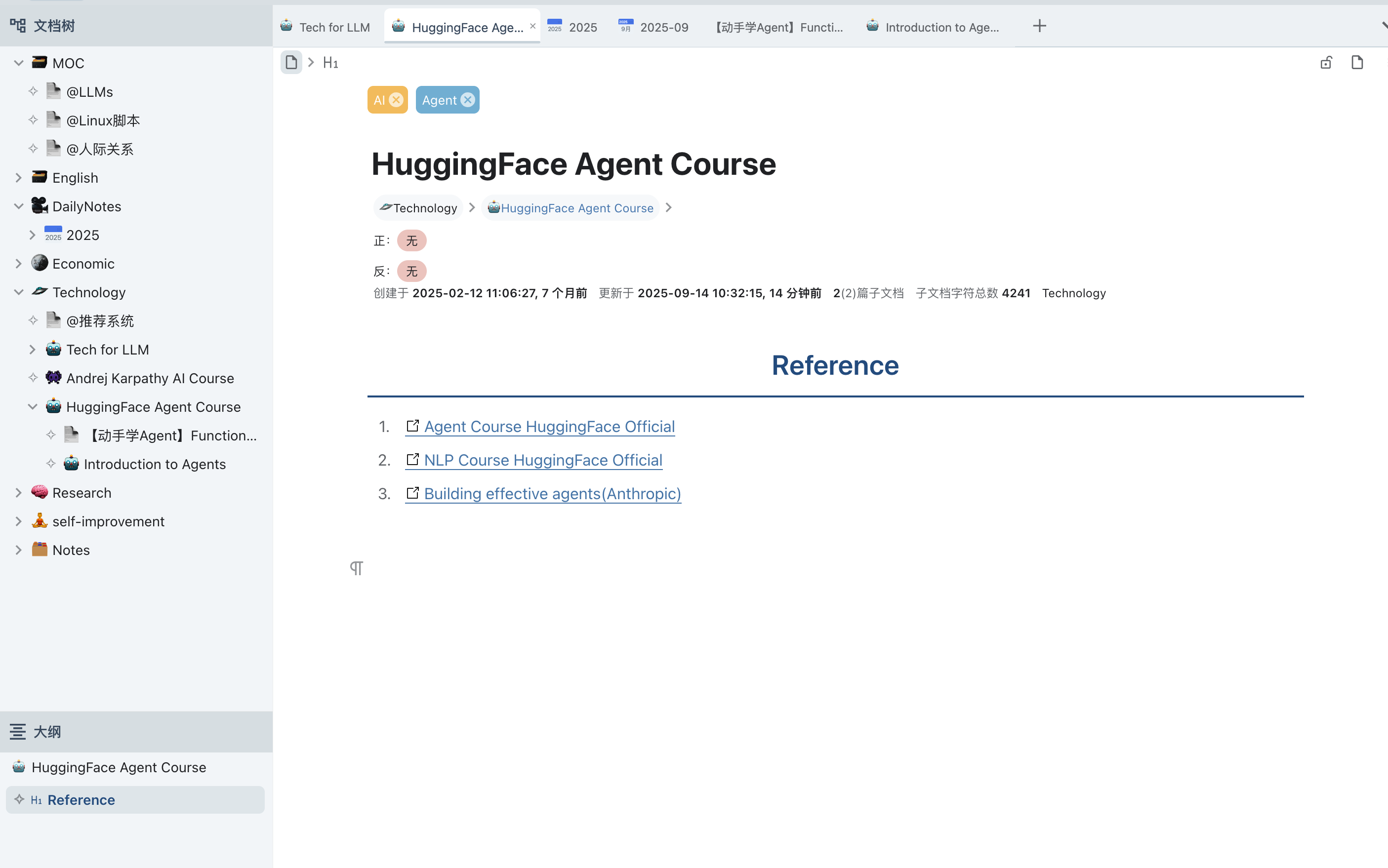Expand the Research notebook
Viewport: 1388px width, 868px height.
click(18, 493)
